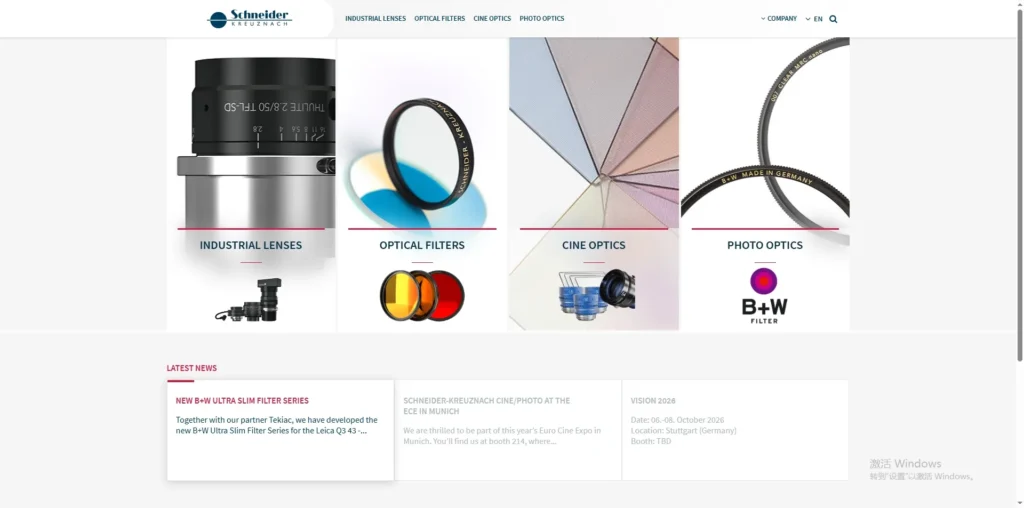Select the round Schneider filter picture

pyautogui.click(x=431, y=154)
